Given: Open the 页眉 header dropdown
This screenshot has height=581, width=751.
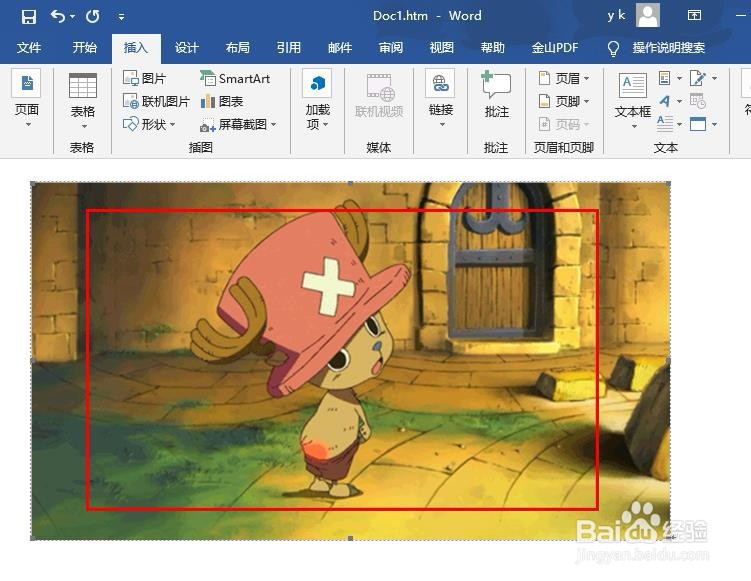Looking at the screenshot, I should click(564, 78).
